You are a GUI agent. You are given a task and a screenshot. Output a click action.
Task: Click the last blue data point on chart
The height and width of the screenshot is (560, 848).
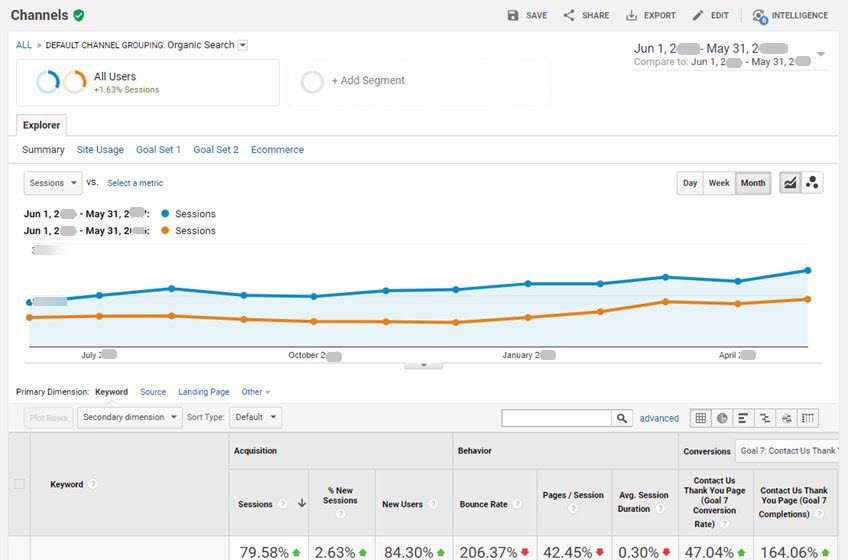pyautogui.click(x=807, y=270)
